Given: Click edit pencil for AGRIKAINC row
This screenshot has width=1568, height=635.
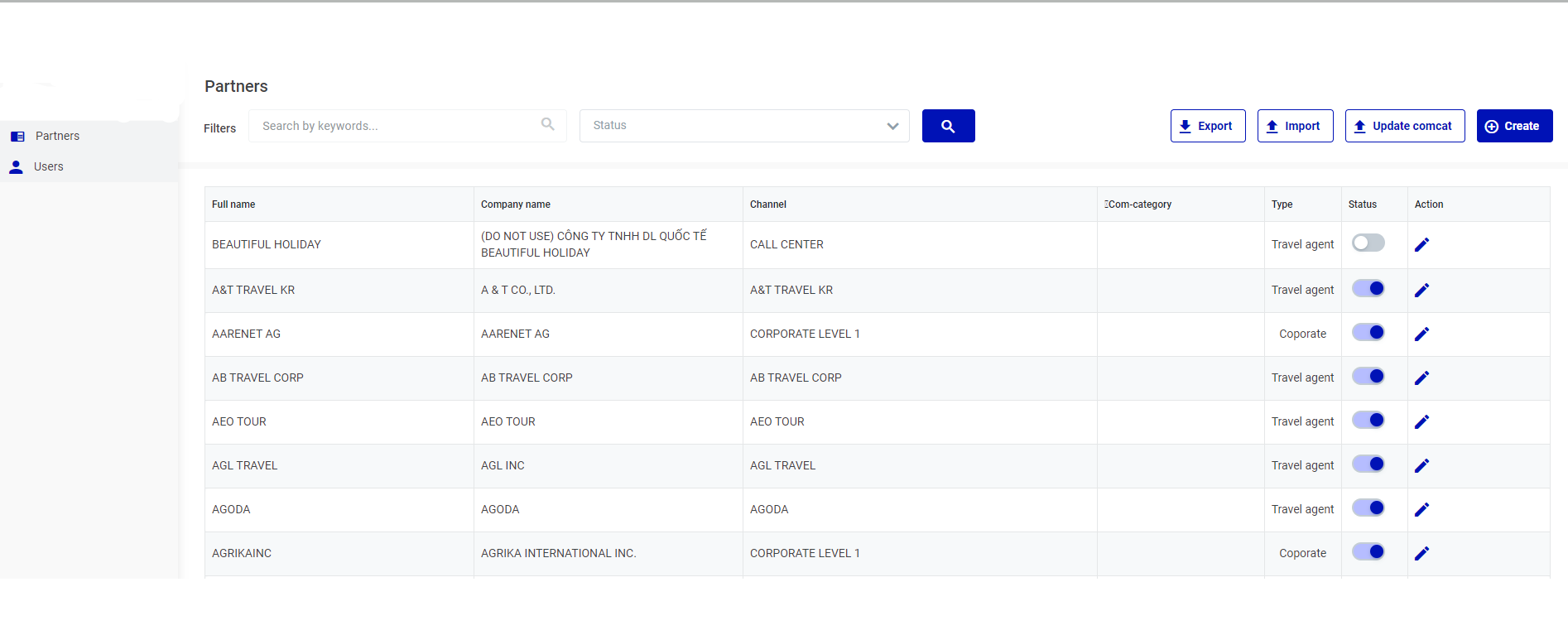Looking at the screenshot, I should (x=1421, y=554).
